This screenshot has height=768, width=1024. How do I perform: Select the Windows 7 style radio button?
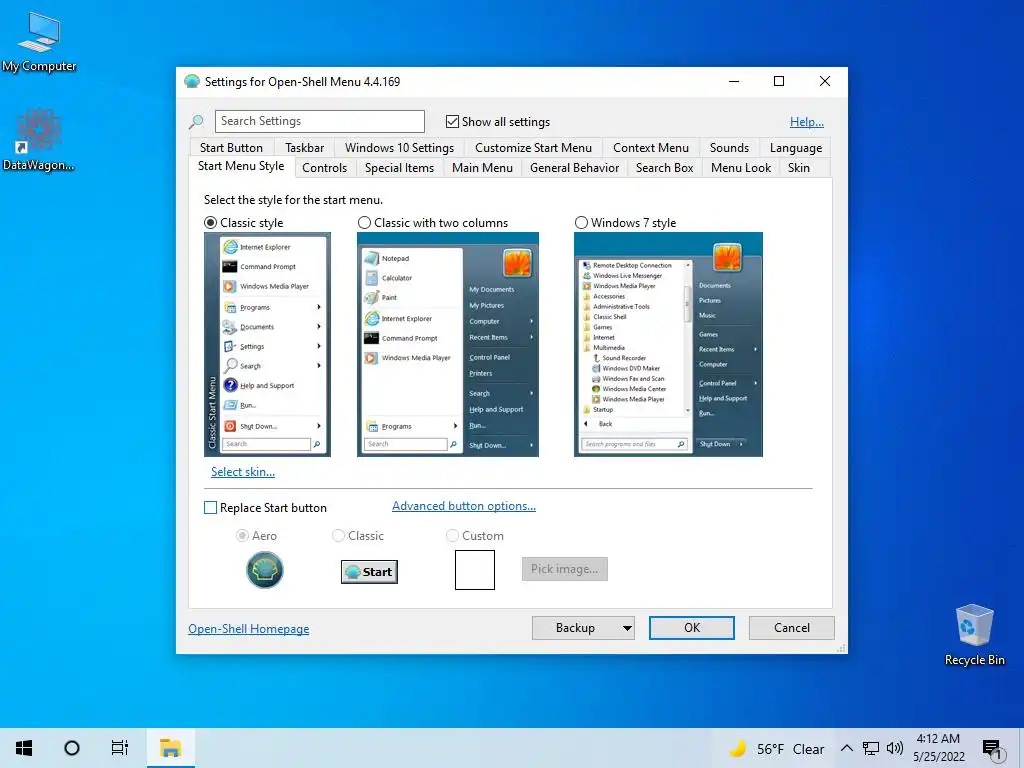(x=581, y=223)
